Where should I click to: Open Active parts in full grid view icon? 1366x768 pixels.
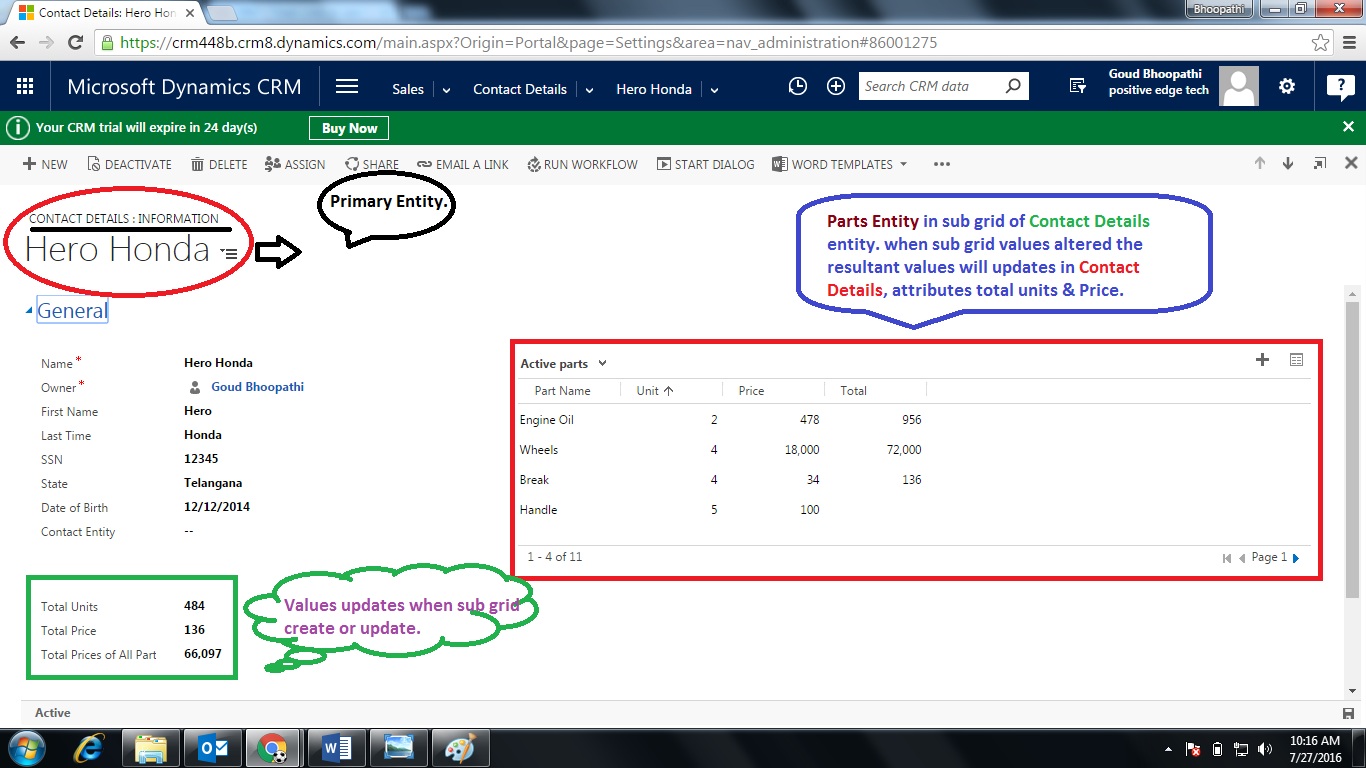[x=1296, y=360]
